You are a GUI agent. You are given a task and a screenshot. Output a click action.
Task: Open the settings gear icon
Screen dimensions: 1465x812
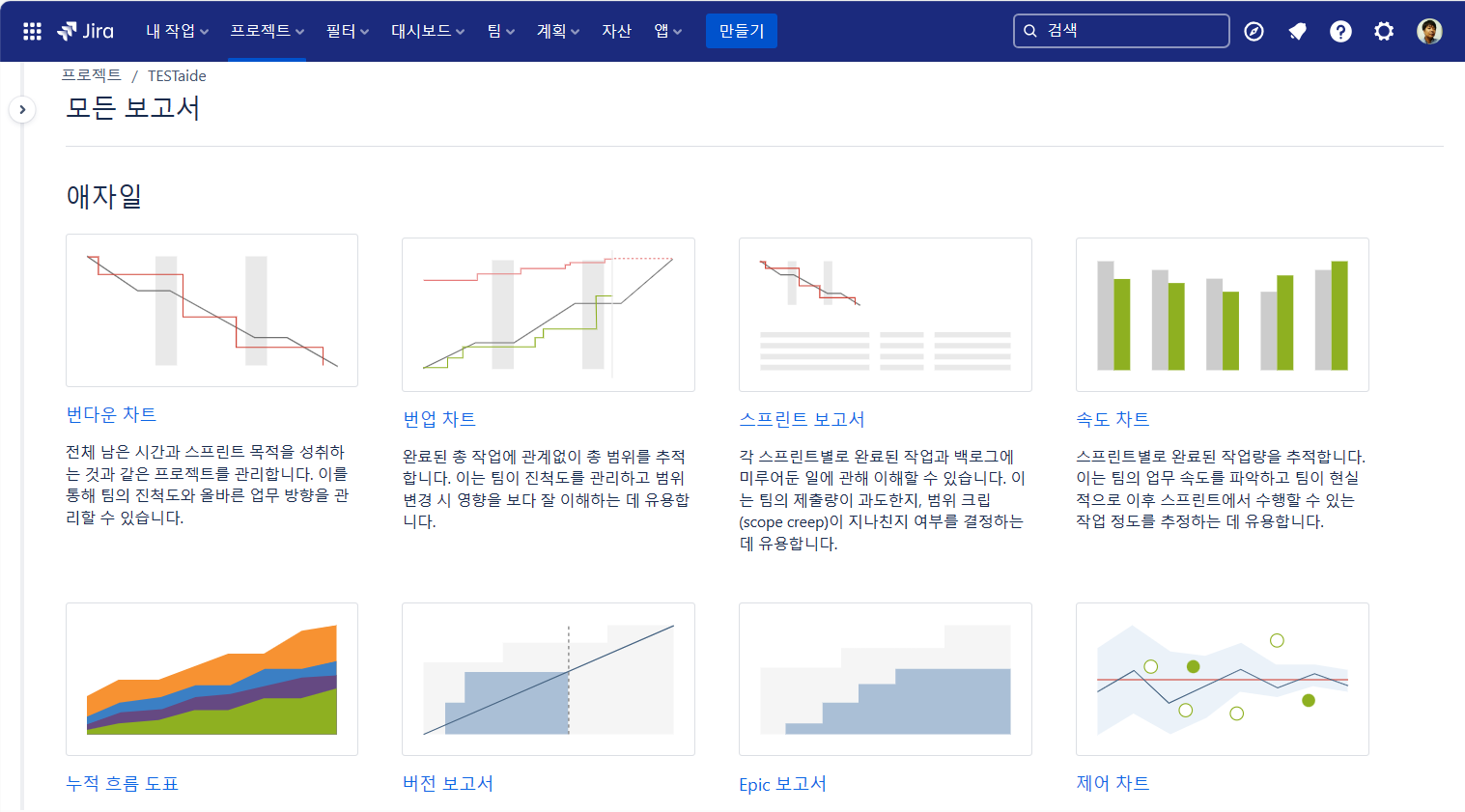(x=1384, y=31)
